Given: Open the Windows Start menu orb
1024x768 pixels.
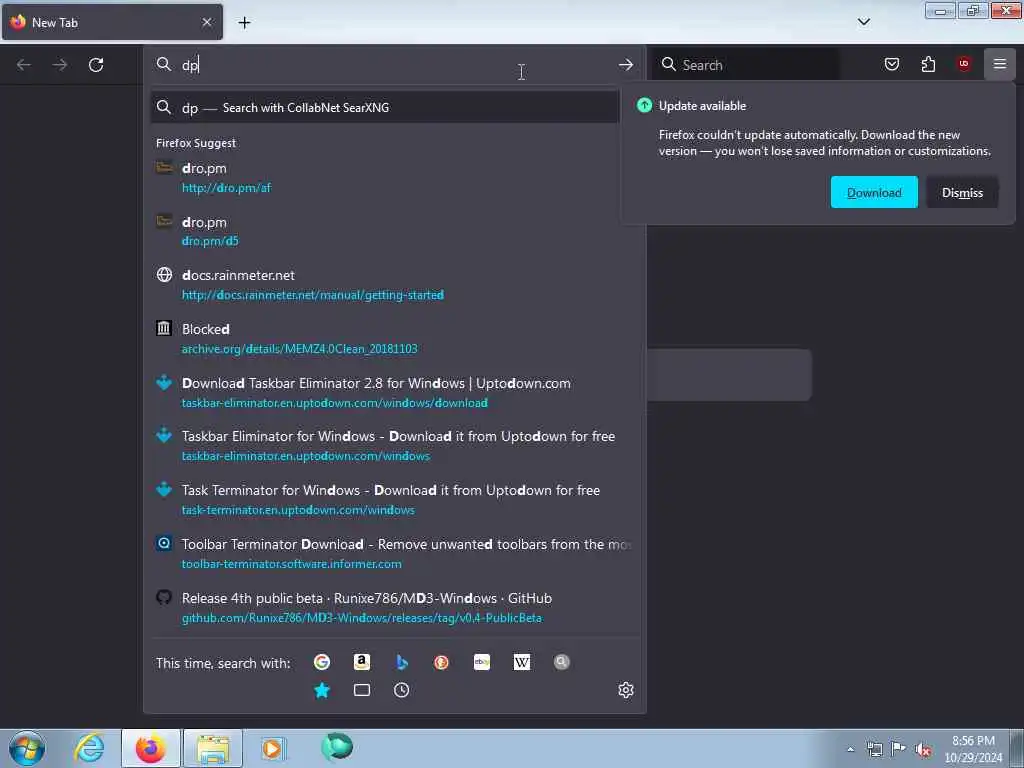Looking at the screenshot, I should pyautogui.click(x=27, y=748).
